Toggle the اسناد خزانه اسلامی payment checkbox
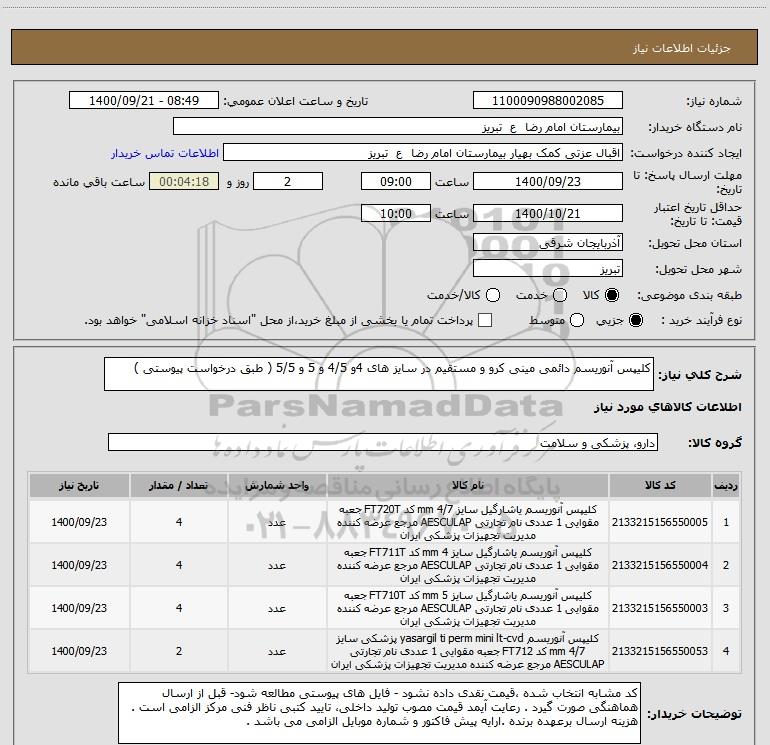Screen dimensions: 770x745 (x=485, y=320)
